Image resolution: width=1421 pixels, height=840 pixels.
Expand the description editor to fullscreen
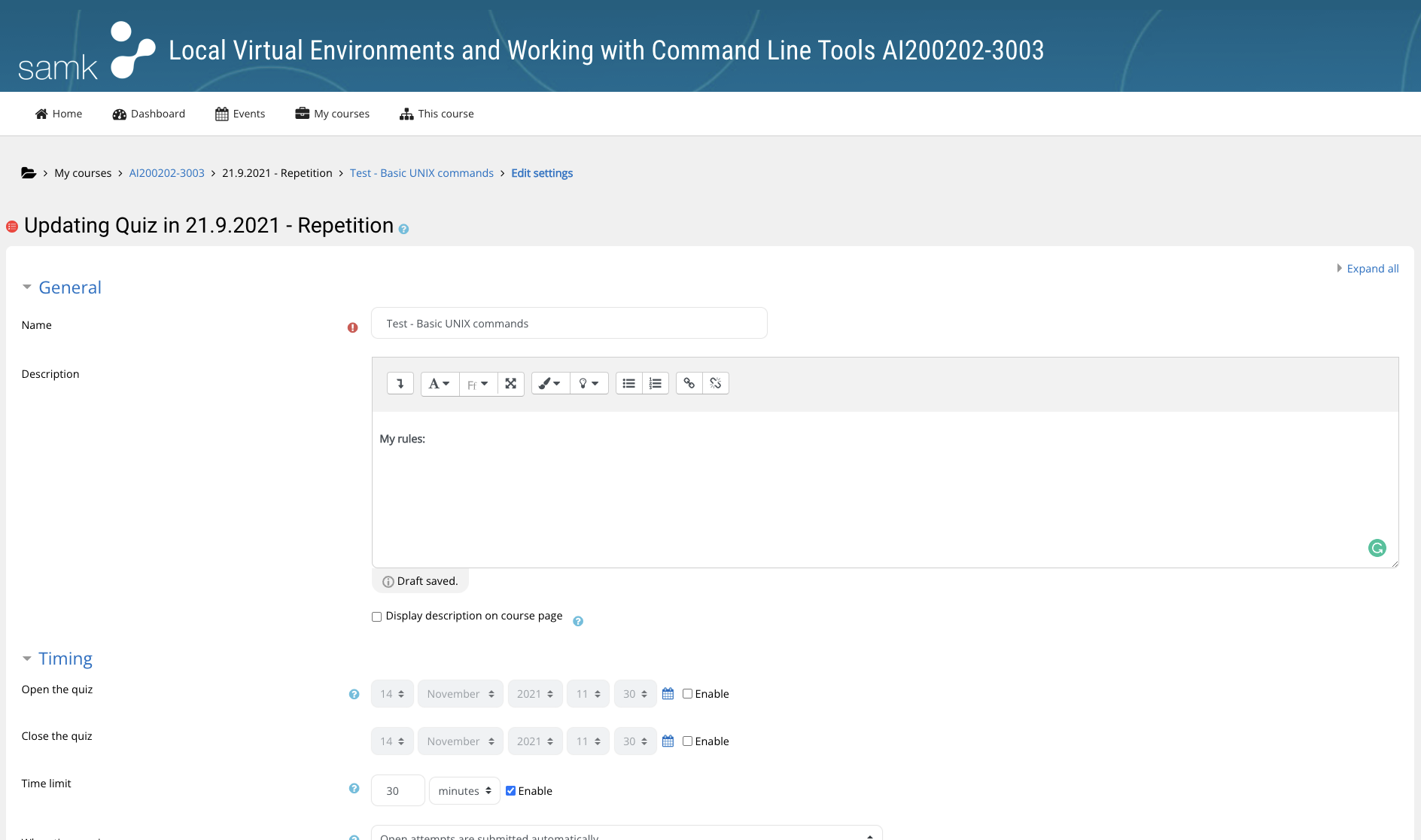click(511, 383)
